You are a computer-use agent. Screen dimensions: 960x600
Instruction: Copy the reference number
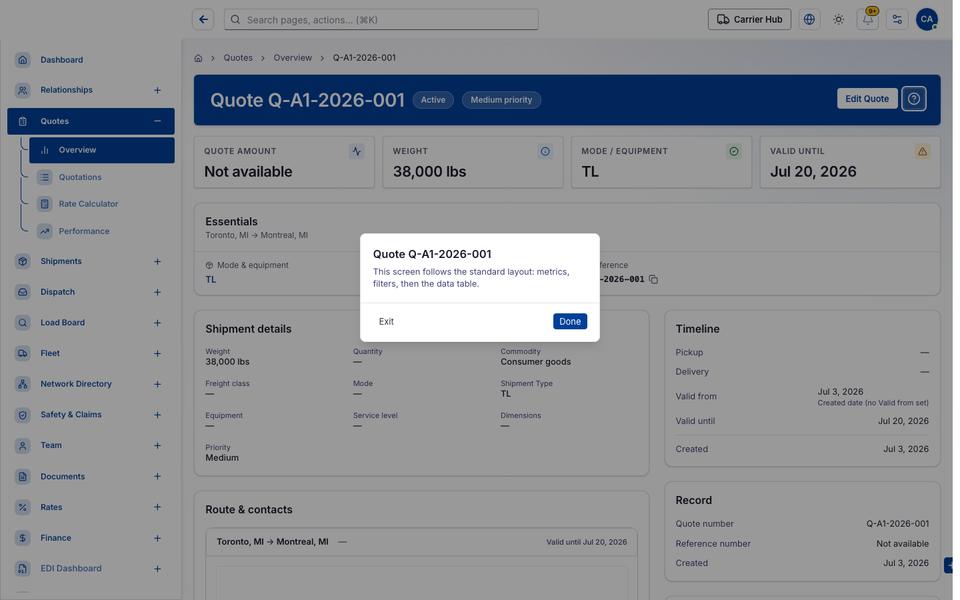tap(654, 280)
